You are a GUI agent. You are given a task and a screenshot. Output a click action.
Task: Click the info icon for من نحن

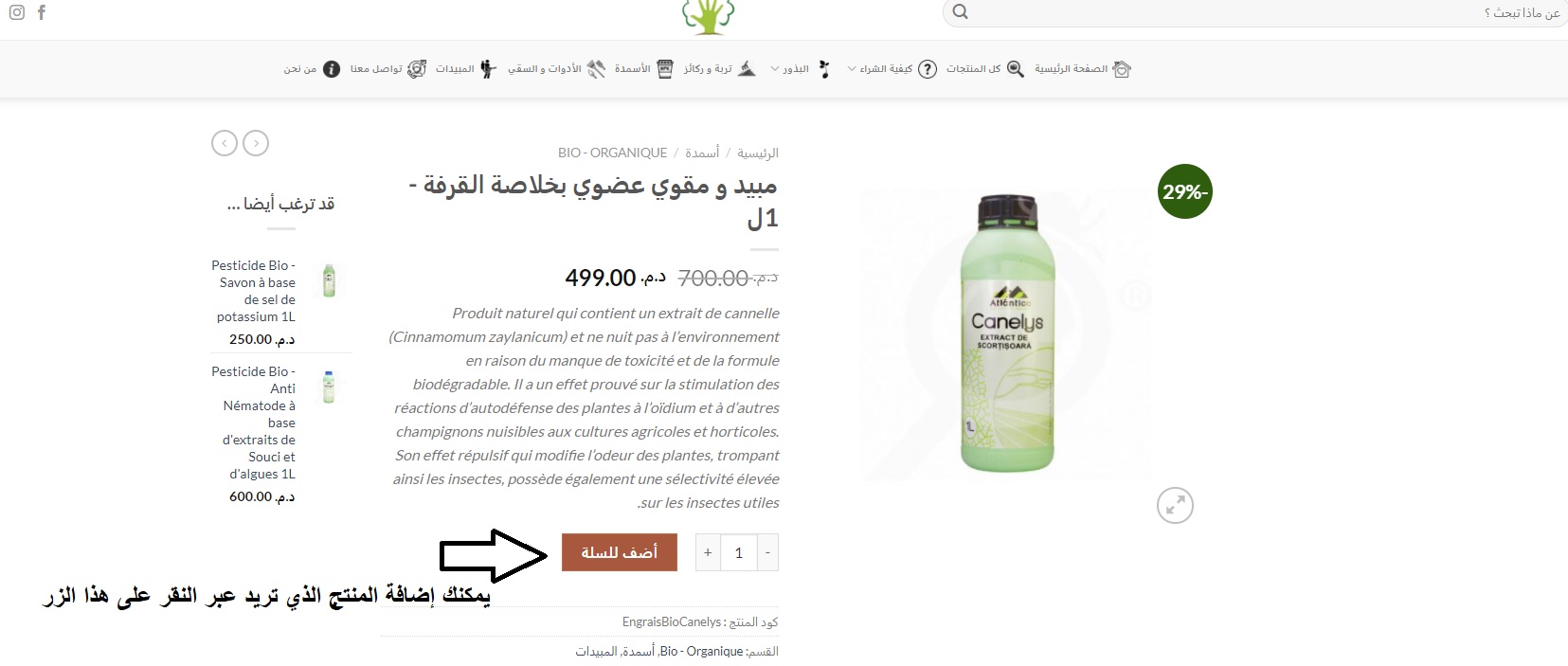point(332,69)
